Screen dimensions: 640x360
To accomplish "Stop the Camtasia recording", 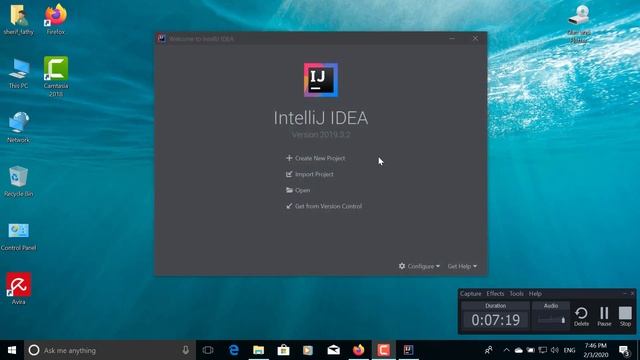I will (x=625, y=316).
